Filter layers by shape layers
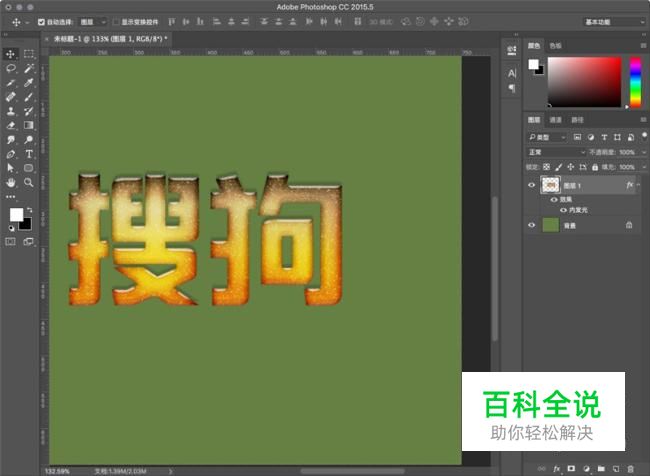This screenshot has width=650, height=476. (x=617, y=137)
